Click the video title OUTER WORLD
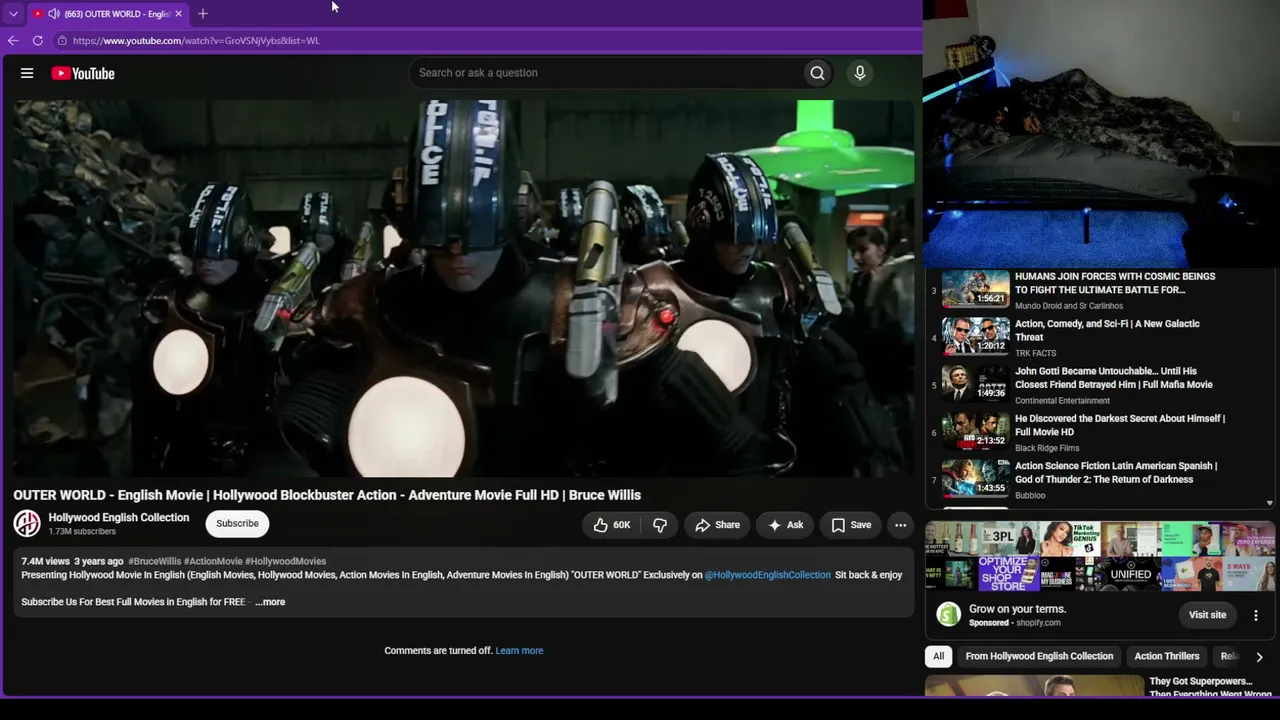 327,495
